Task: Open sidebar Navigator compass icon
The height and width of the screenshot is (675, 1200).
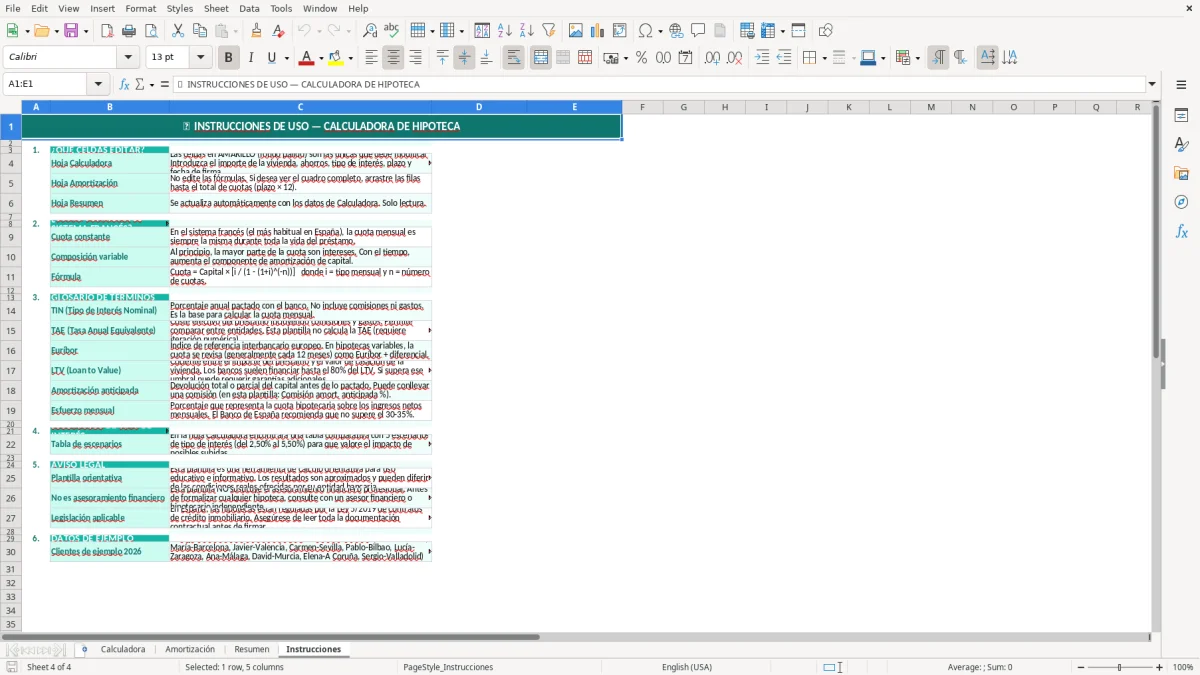Action: tap(1181, 202)
